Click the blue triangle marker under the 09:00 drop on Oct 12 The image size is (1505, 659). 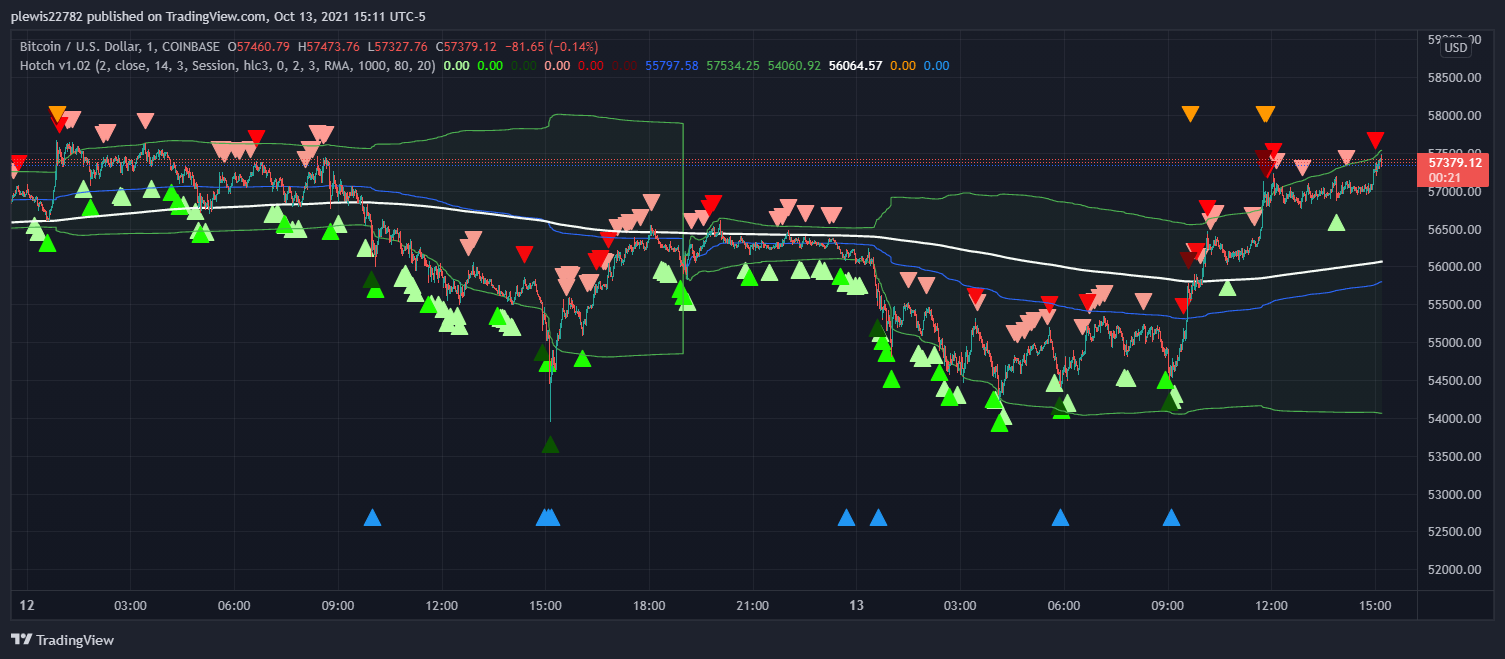(372, 517)
